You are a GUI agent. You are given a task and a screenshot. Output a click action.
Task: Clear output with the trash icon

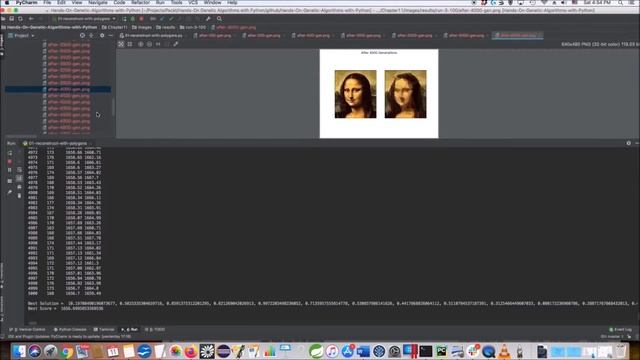point(19,196)
